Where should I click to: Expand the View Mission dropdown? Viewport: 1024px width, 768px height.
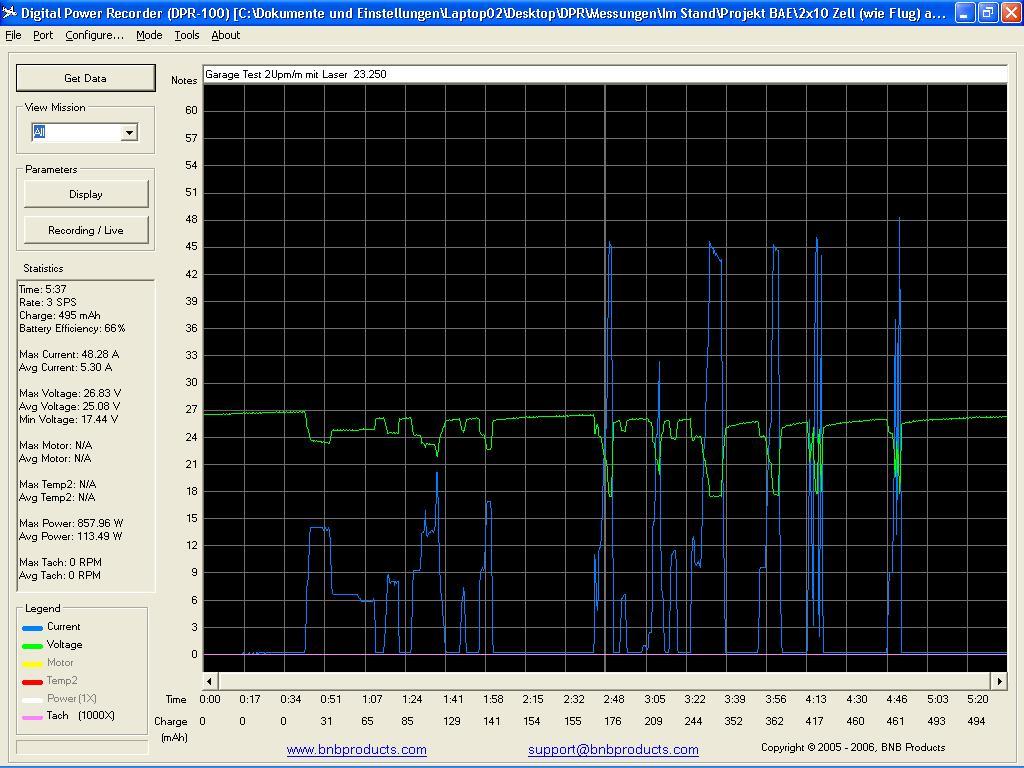(129, 133)
